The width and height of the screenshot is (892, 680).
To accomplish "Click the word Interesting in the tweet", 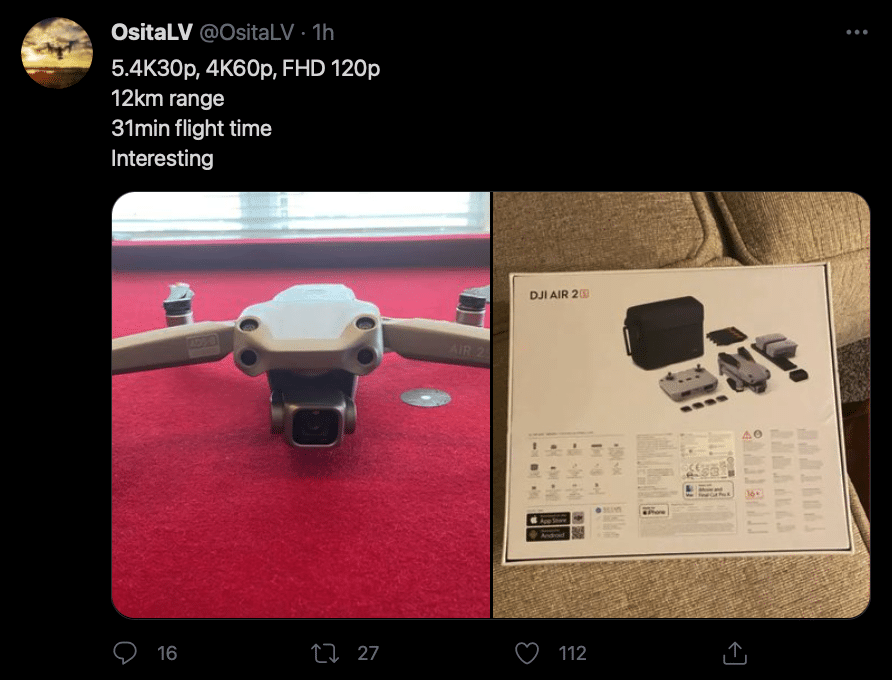I will [x=163, y=158].
